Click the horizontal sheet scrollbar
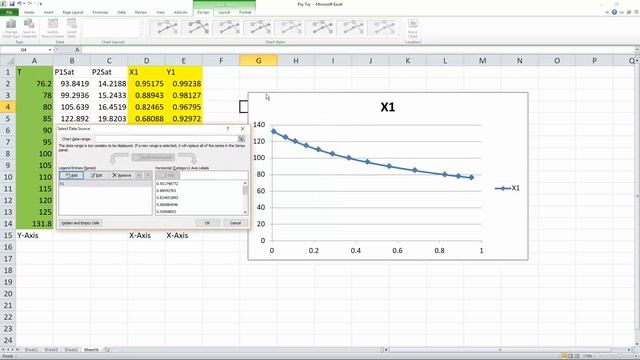The width and height of the screenshot is (640, 360). tap(500, 350)
